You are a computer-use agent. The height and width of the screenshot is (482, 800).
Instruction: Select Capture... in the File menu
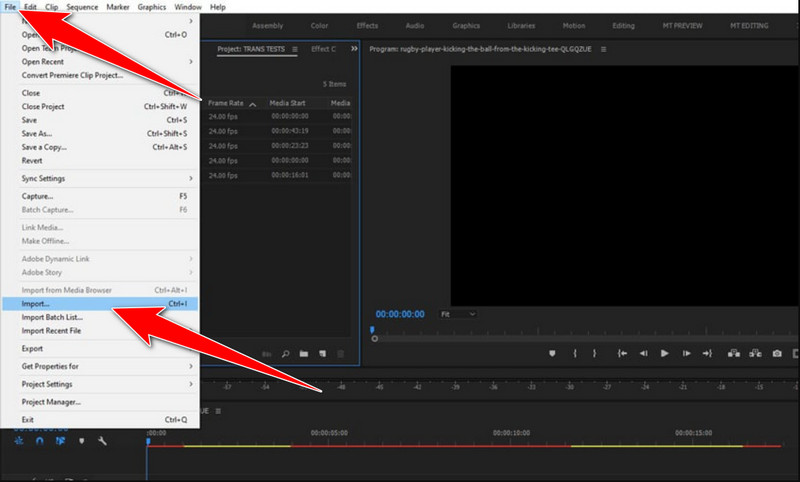100,196
